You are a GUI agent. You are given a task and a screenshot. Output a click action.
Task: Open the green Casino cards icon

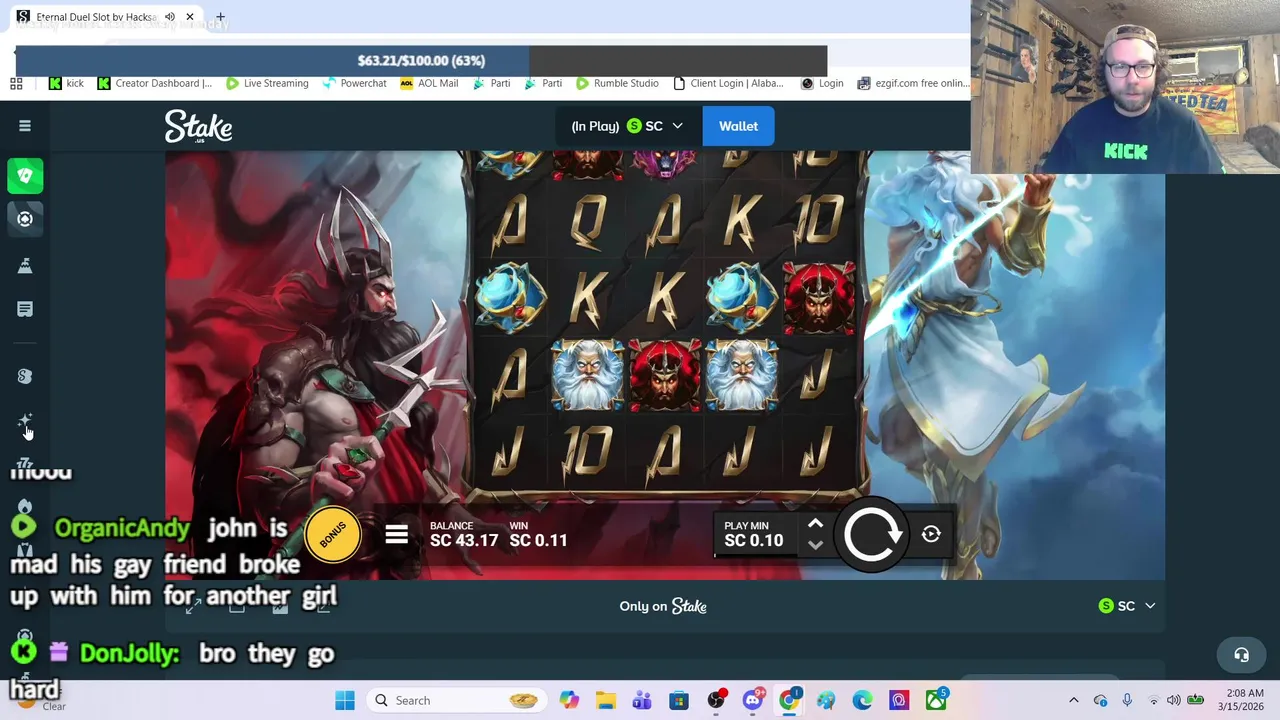(25, 176)
